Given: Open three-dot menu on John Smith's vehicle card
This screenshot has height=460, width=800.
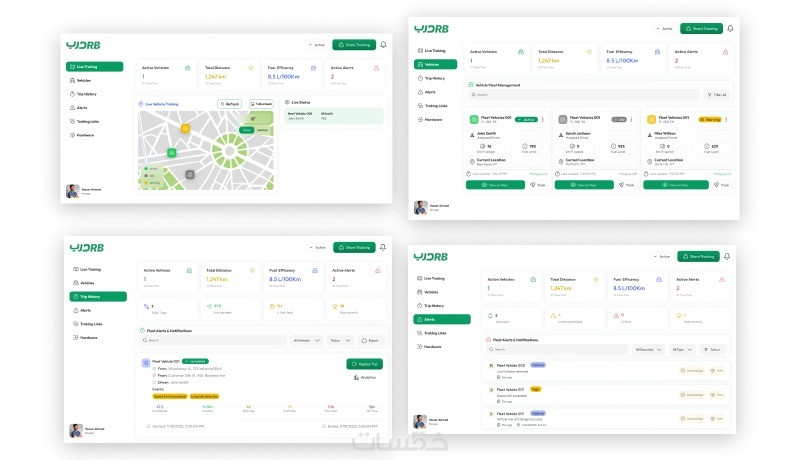Looking at the screenshot, I should click(542, 119).
